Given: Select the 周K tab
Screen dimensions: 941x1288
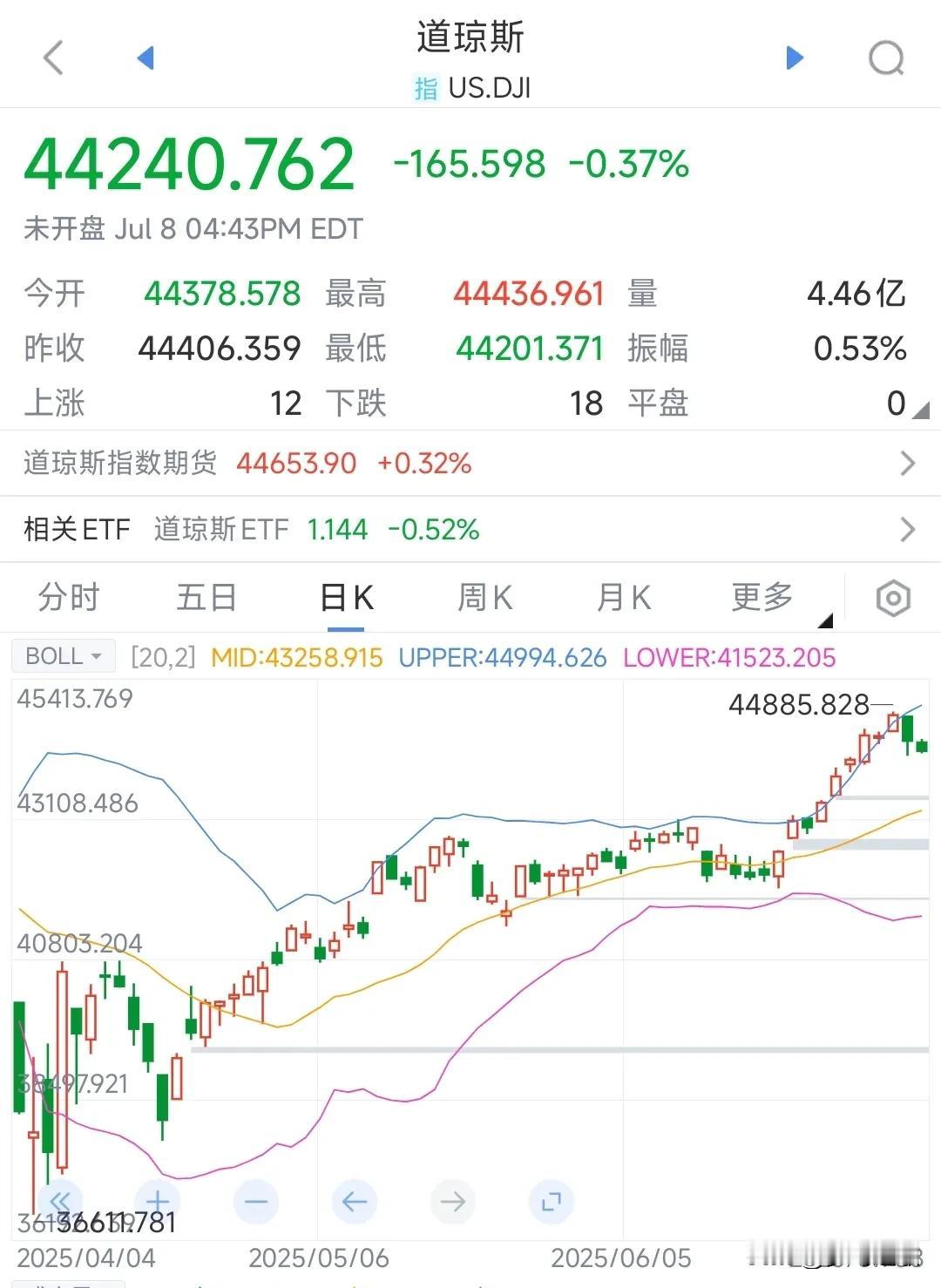Looking at the screenshot, I should (x=485, y=598).
